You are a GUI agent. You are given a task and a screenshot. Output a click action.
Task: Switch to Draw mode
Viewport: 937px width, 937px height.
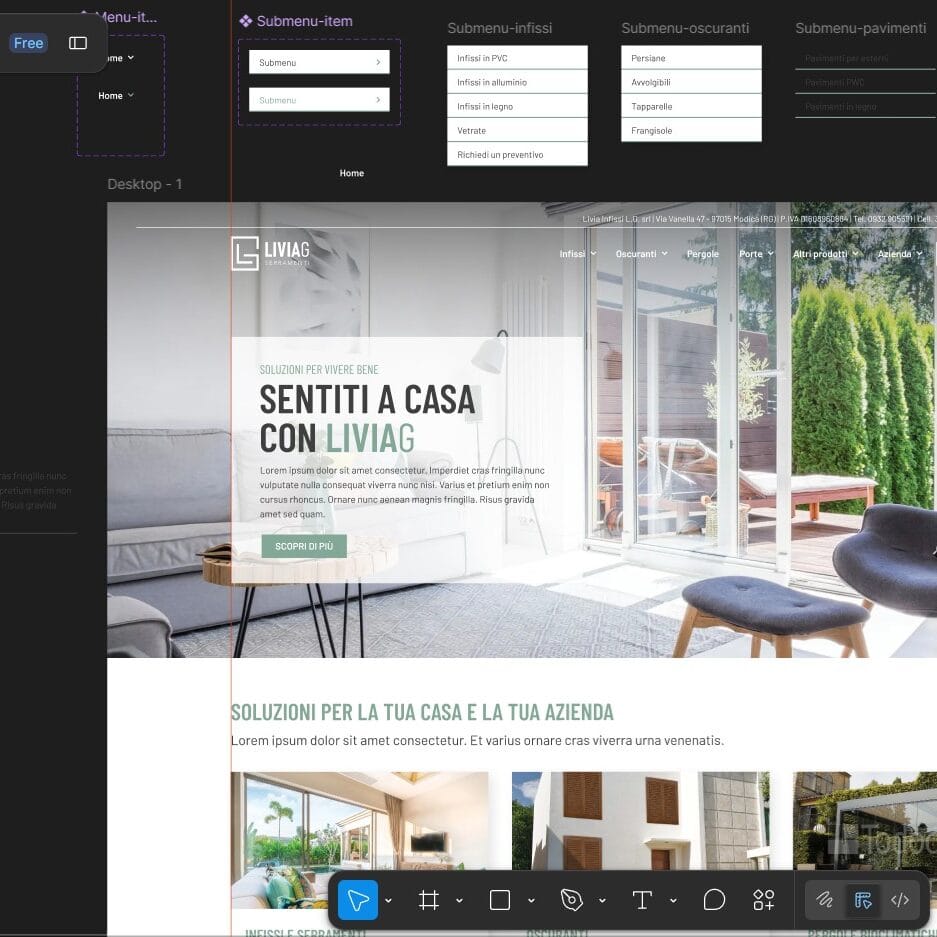[x=825, y=900]
